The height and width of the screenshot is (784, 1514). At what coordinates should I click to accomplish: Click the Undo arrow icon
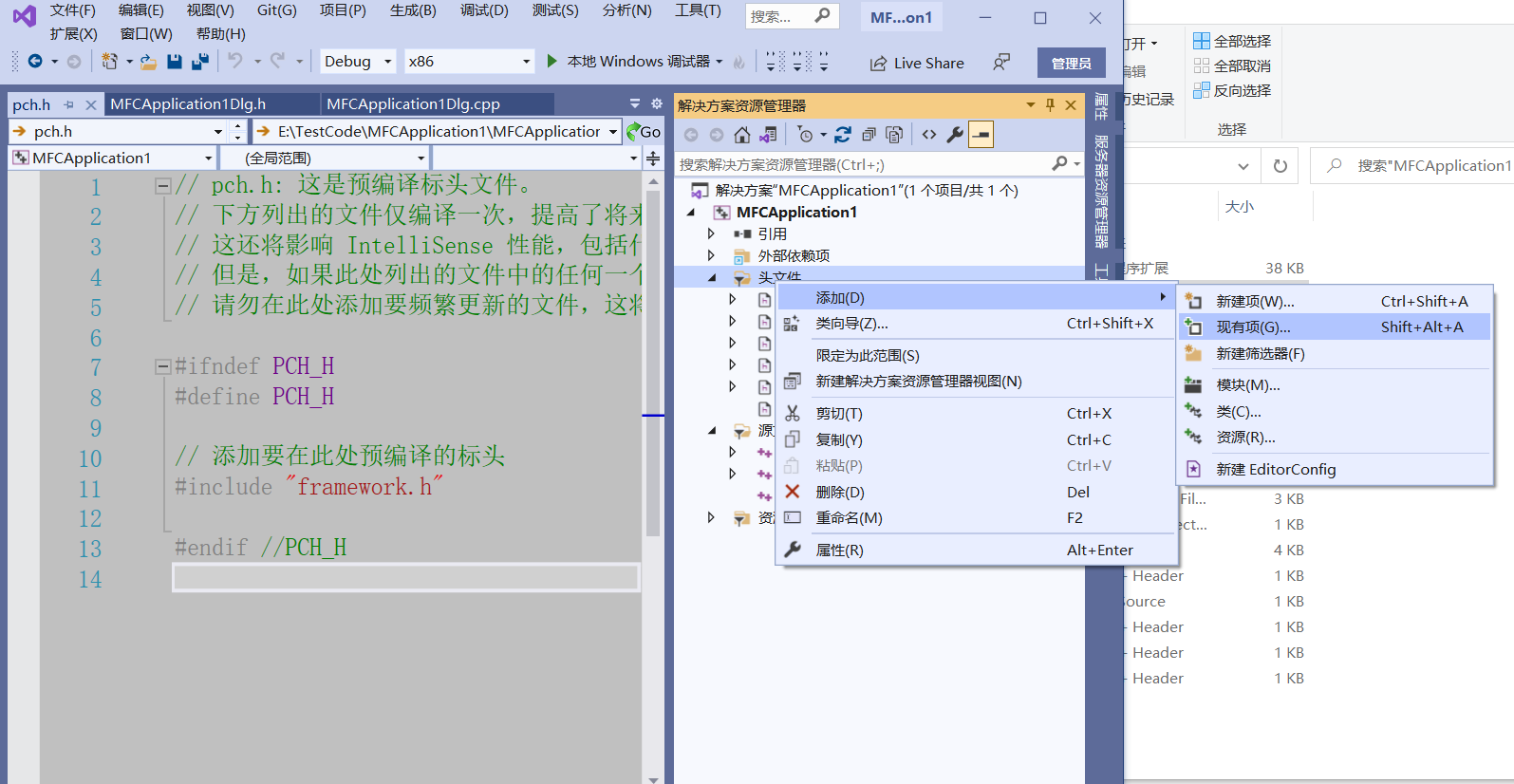[x=235, y=62]
